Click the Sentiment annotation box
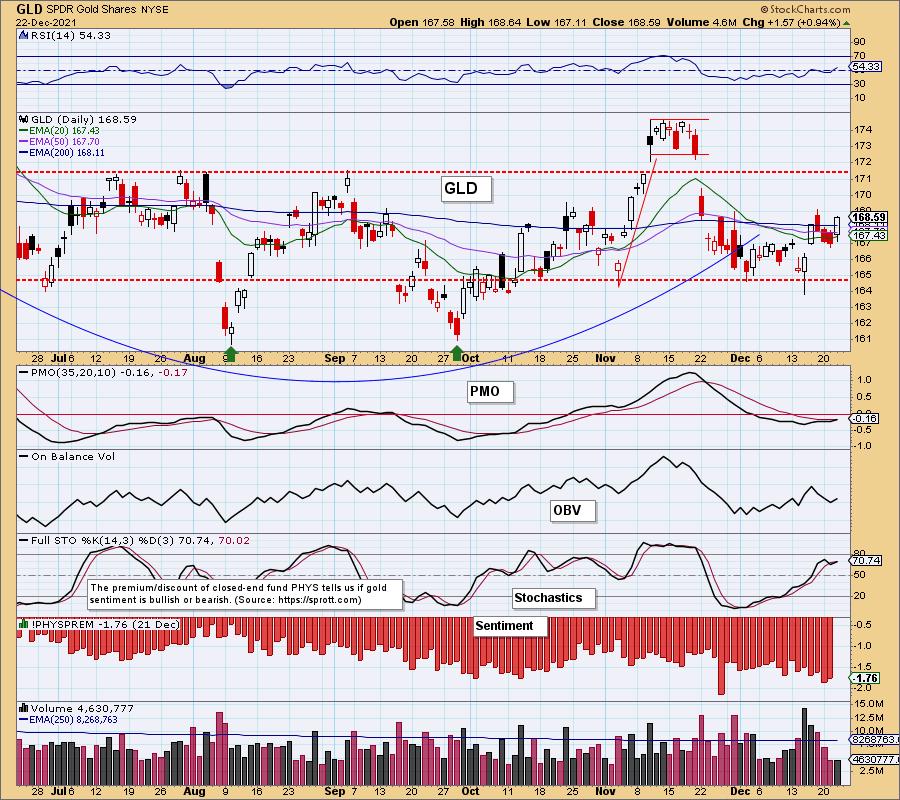This screenshot has height=800, width=900. pos(509,626)
